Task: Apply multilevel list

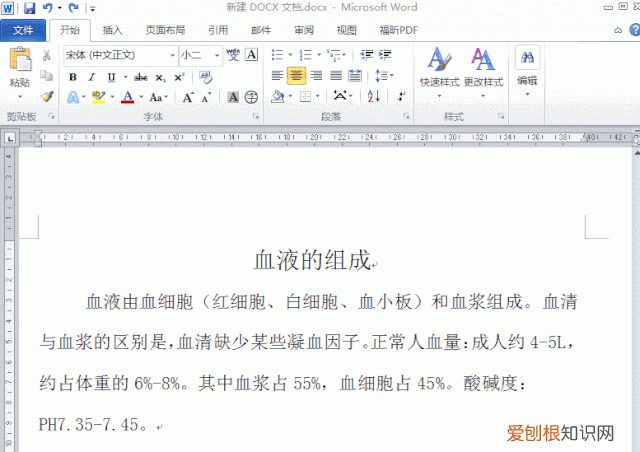Action: click(x=334, y=55)
